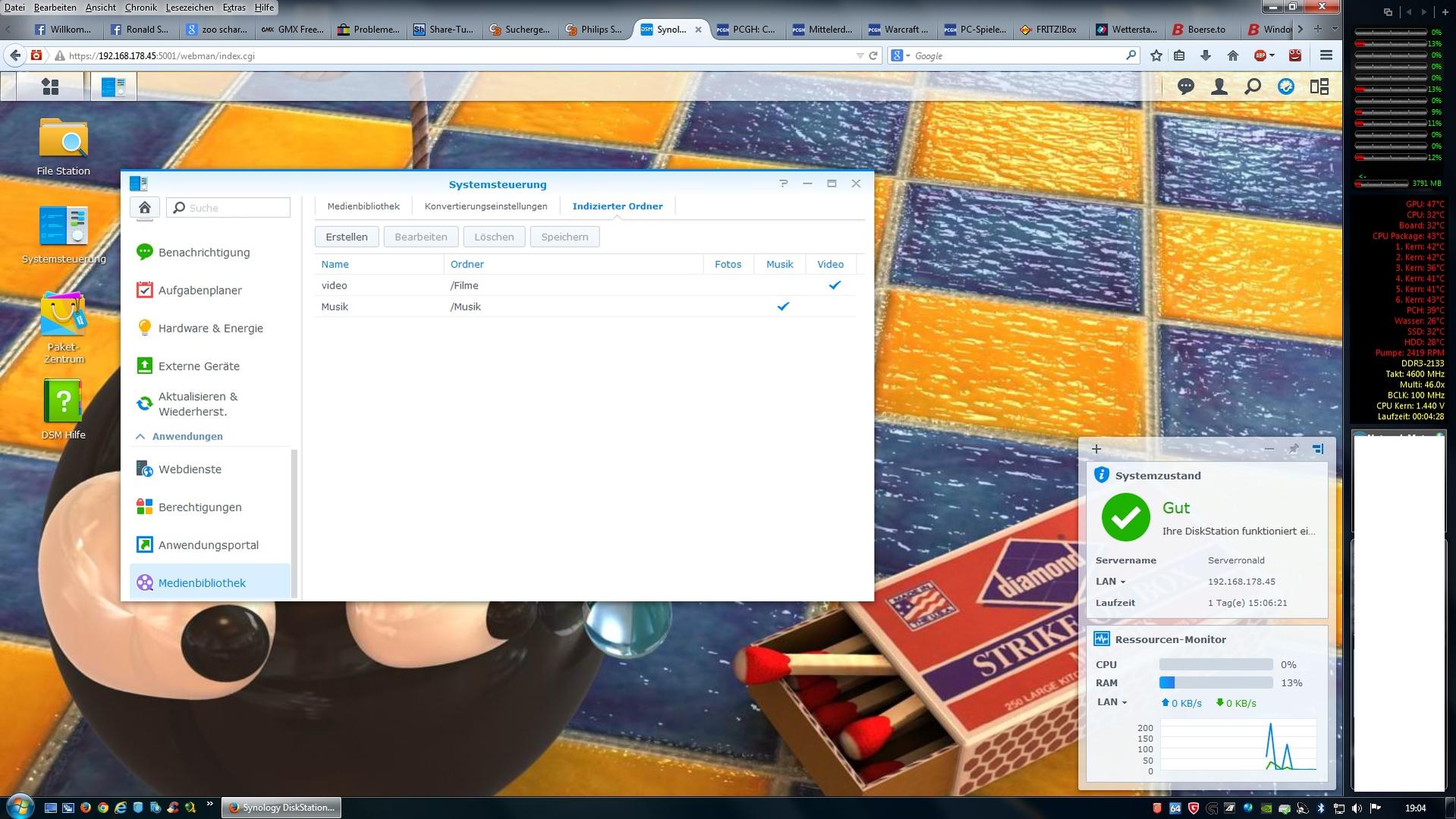Viewport: 1456px width, 819px height.
Task: Open Externe Geräte section
Action: [x=210, y=366]
